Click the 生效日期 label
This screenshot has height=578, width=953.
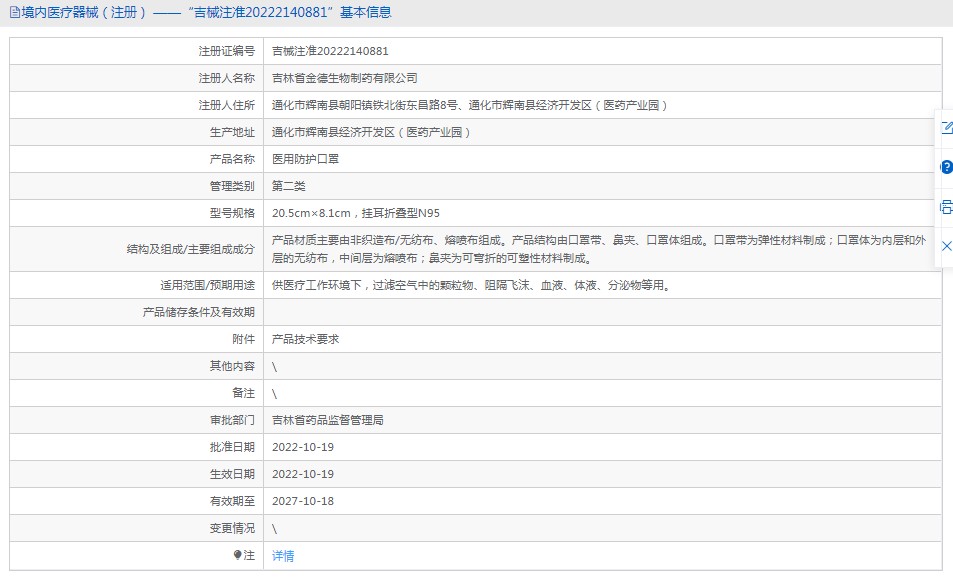pos(232,474)
